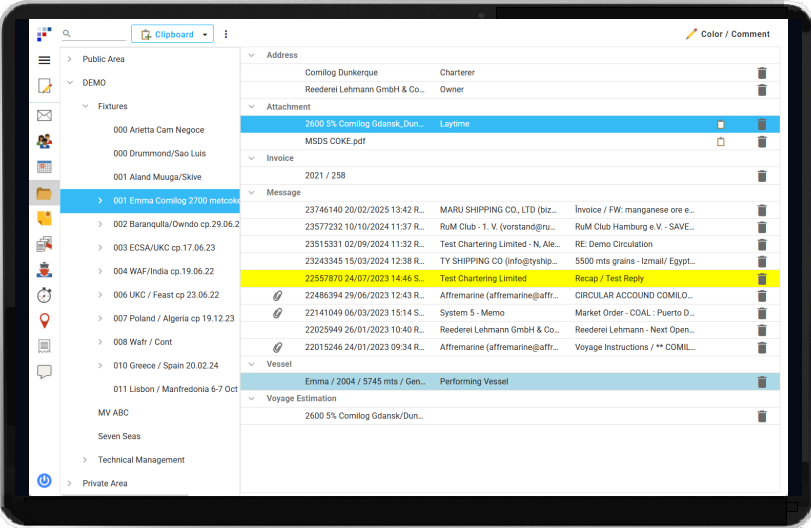Click the search input field

(94, 34)
